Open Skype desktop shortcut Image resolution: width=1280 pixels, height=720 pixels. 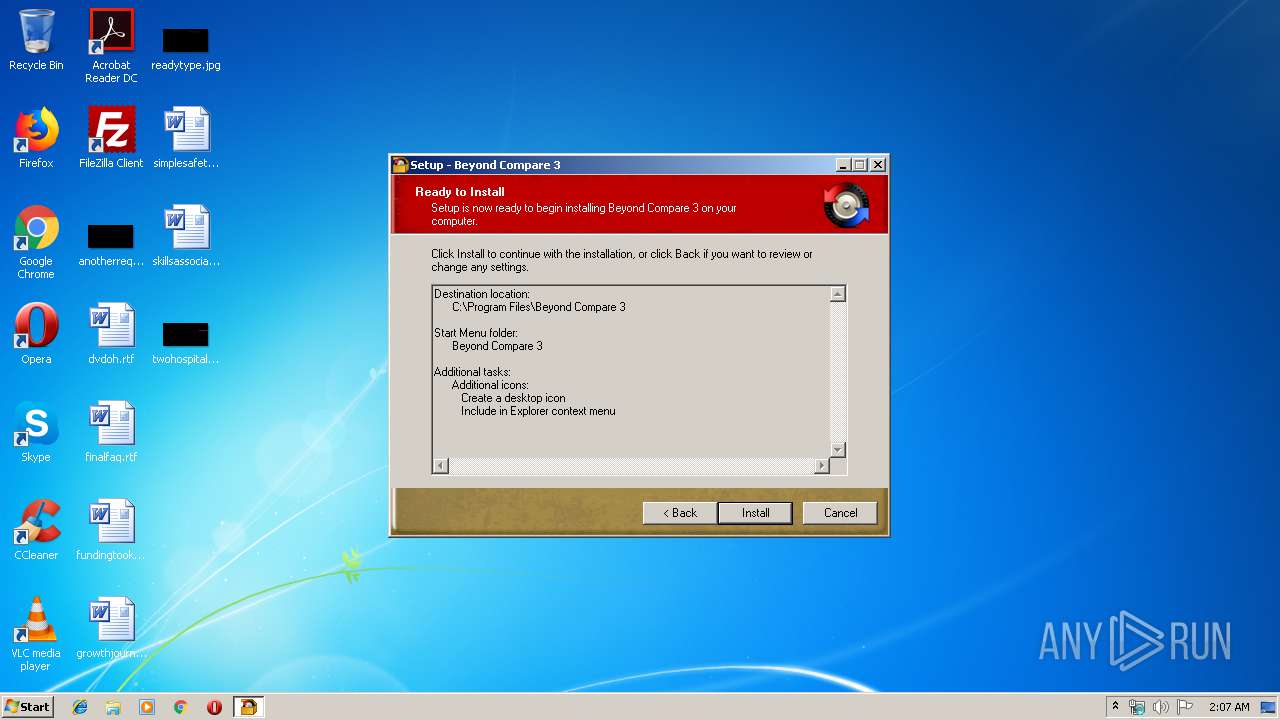pyautogui.click(x=36, y=432)
